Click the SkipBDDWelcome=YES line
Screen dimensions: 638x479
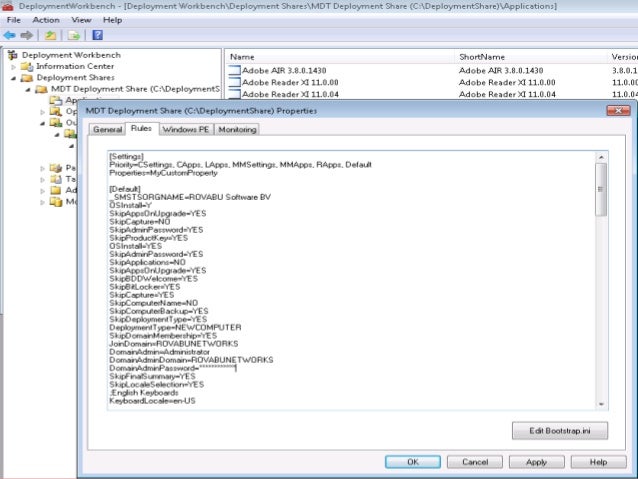[153, 279]
